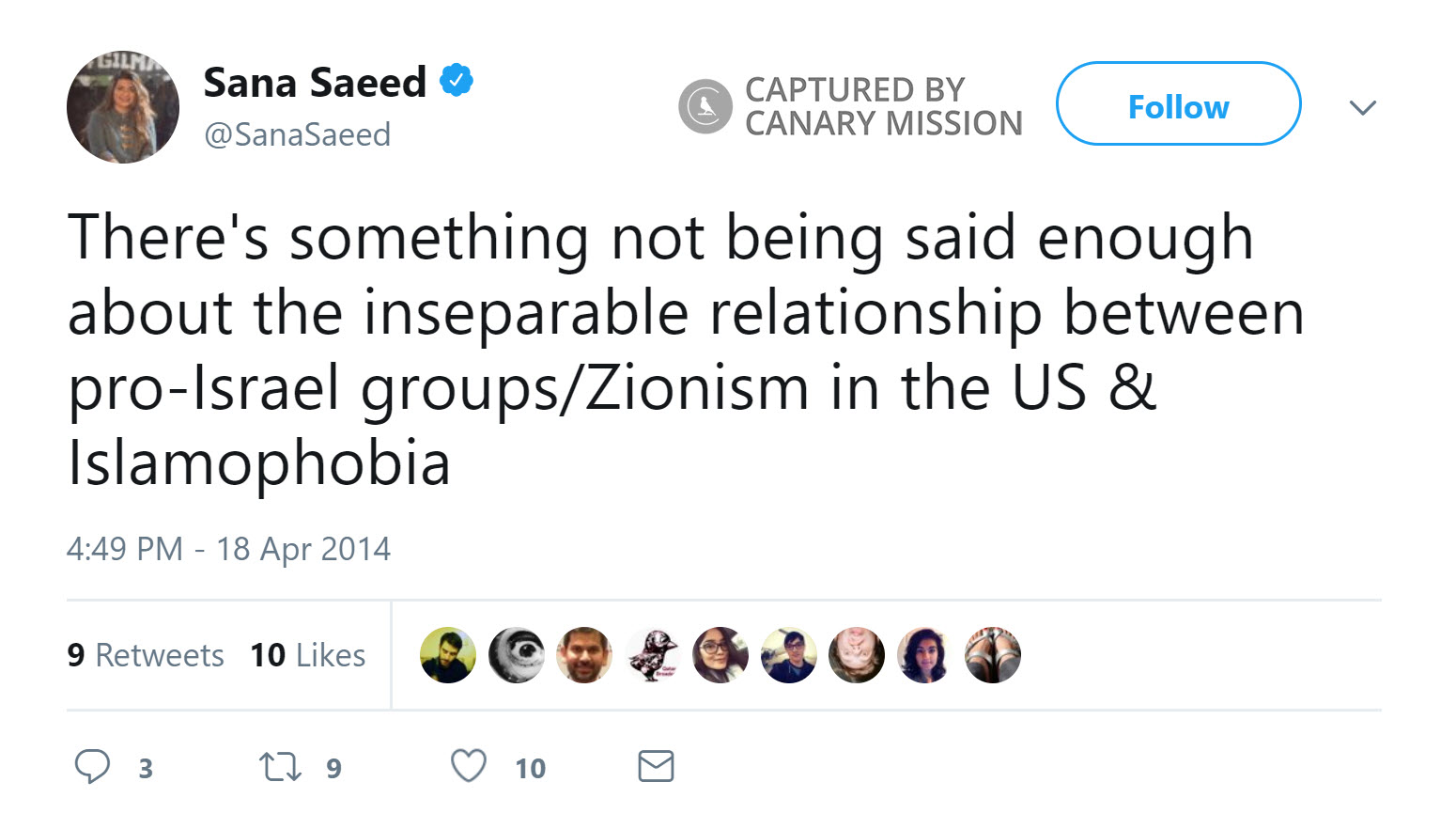This screenshot has width=1456, height=829.
Task: Click the @SanaSaeed handle
Action: [297, 134]
